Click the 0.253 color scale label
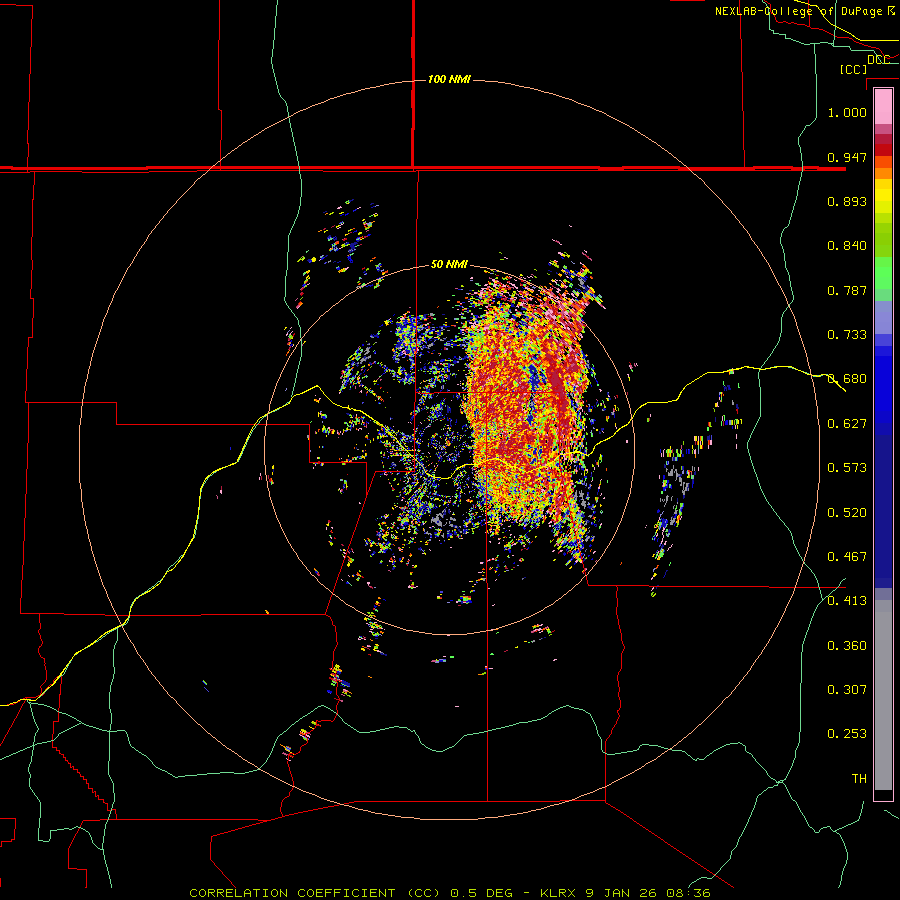 [x=847, y=734]
